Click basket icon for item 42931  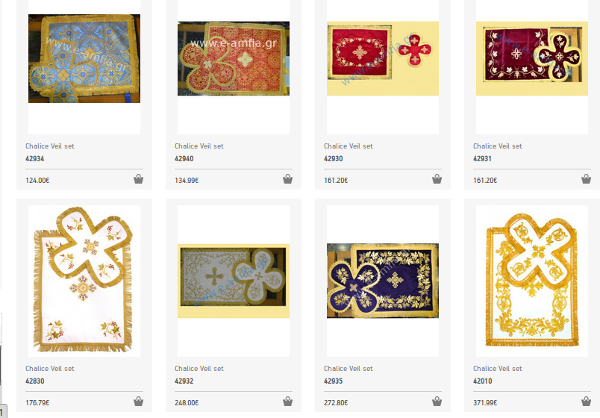coord(586,179)
